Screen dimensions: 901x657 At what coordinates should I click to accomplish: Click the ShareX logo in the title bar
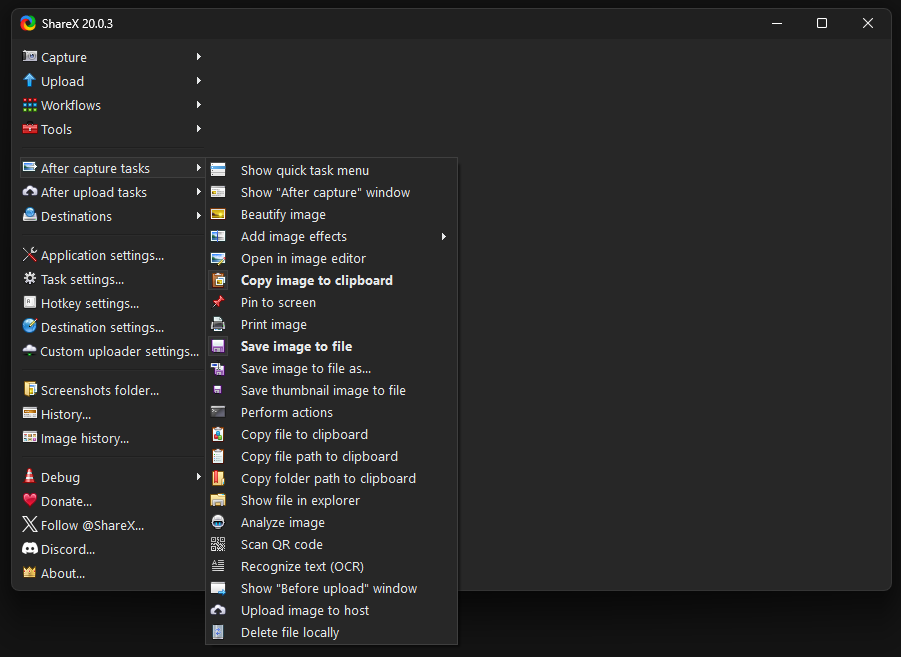point(28,23)
